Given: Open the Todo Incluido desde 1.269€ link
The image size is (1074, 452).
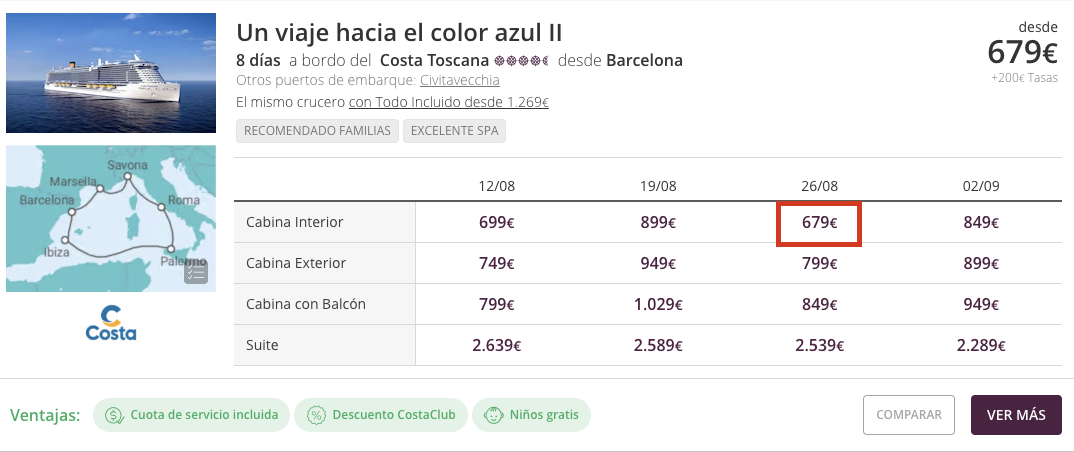Looking at the screenshot, I should (x=449, y=103).
